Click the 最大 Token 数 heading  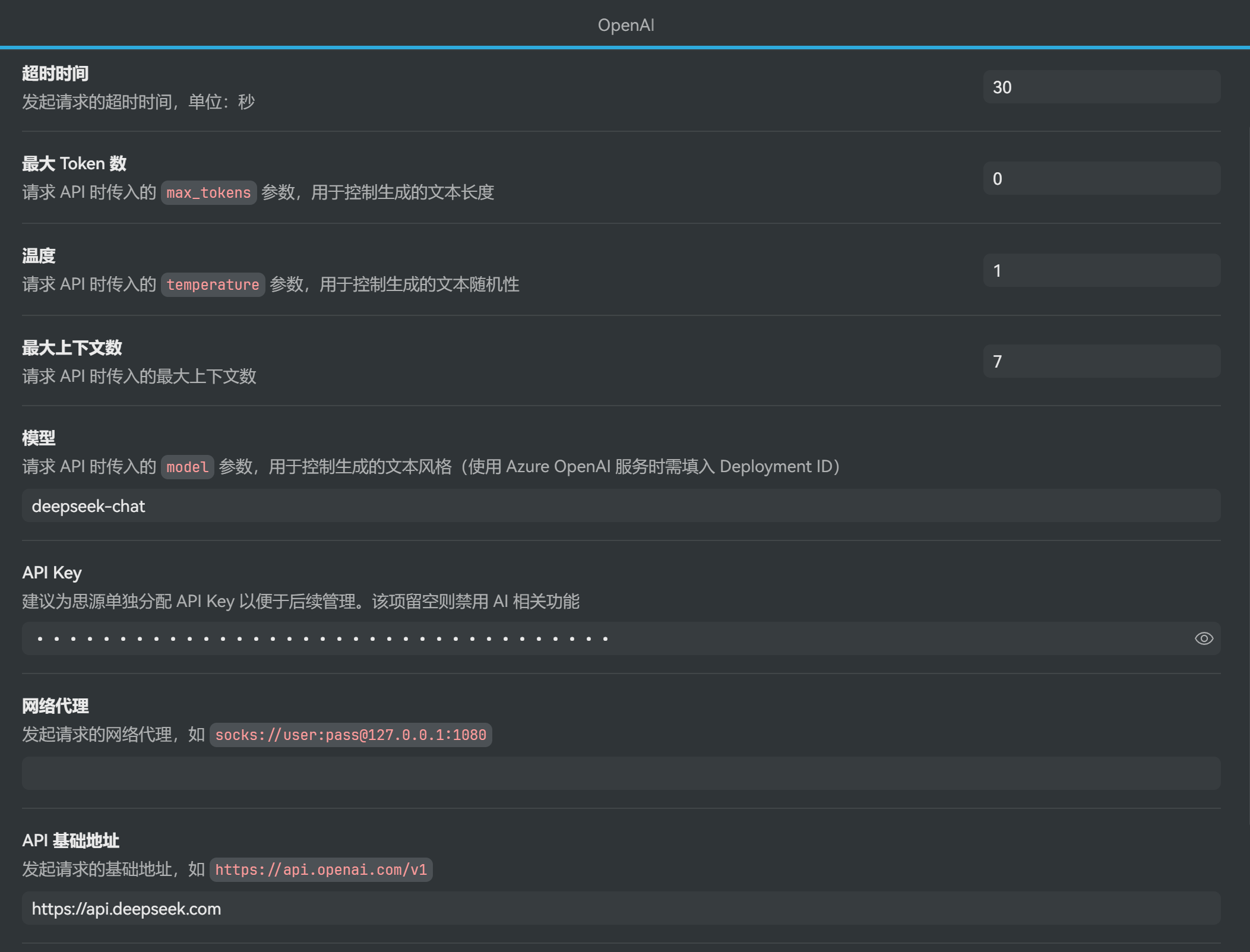click(74, 164)
